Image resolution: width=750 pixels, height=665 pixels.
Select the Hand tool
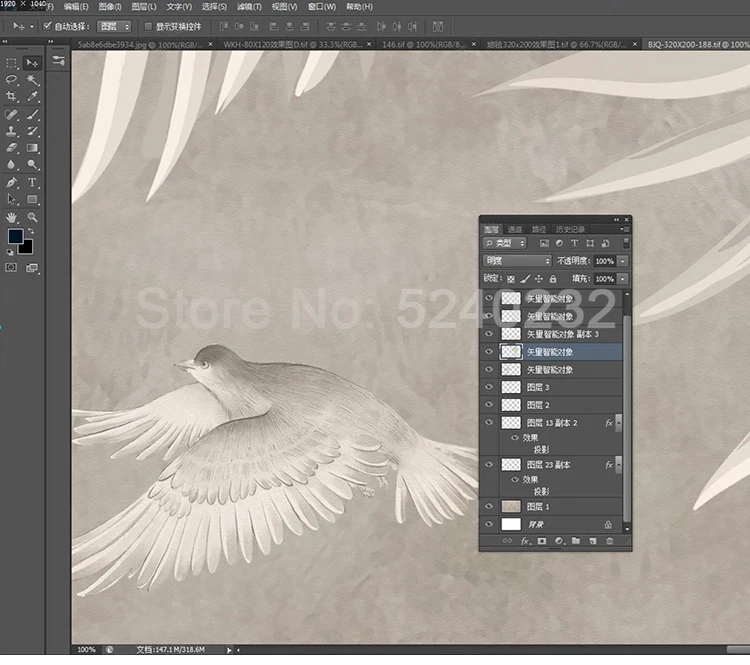[11, 217]
